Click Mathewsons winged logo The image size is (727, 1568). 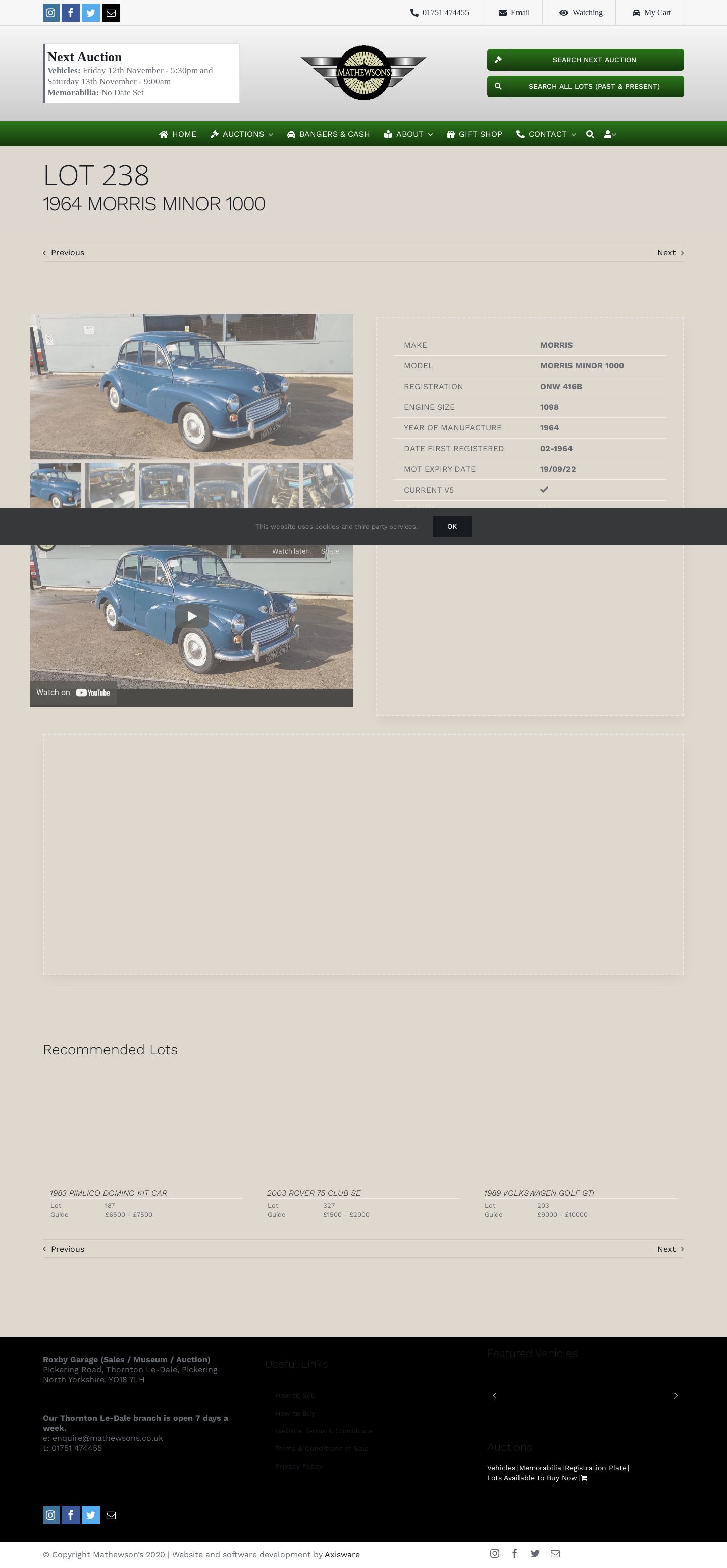pos(363,73)
